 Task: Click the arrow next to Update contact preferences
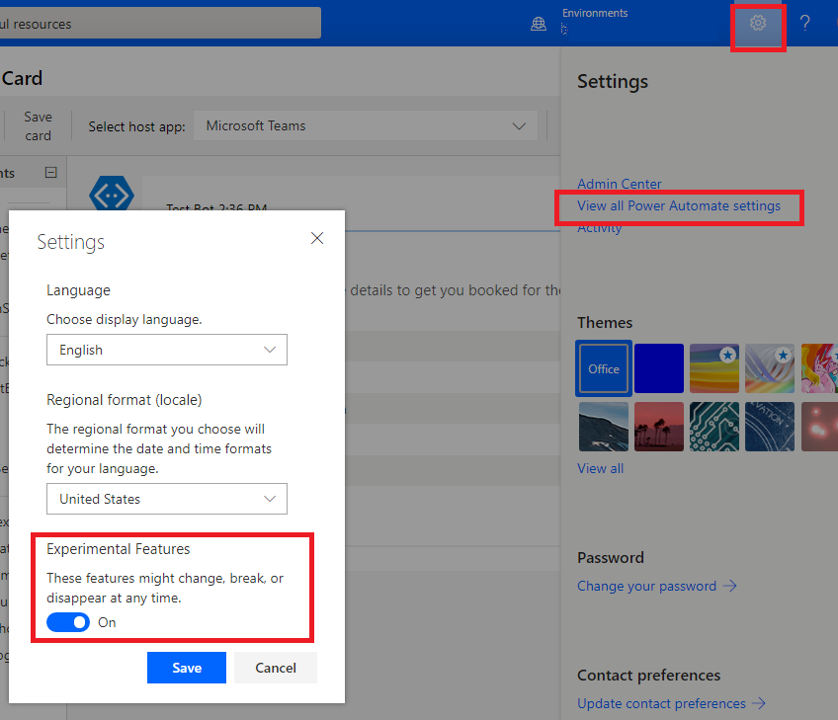[759, 703]
